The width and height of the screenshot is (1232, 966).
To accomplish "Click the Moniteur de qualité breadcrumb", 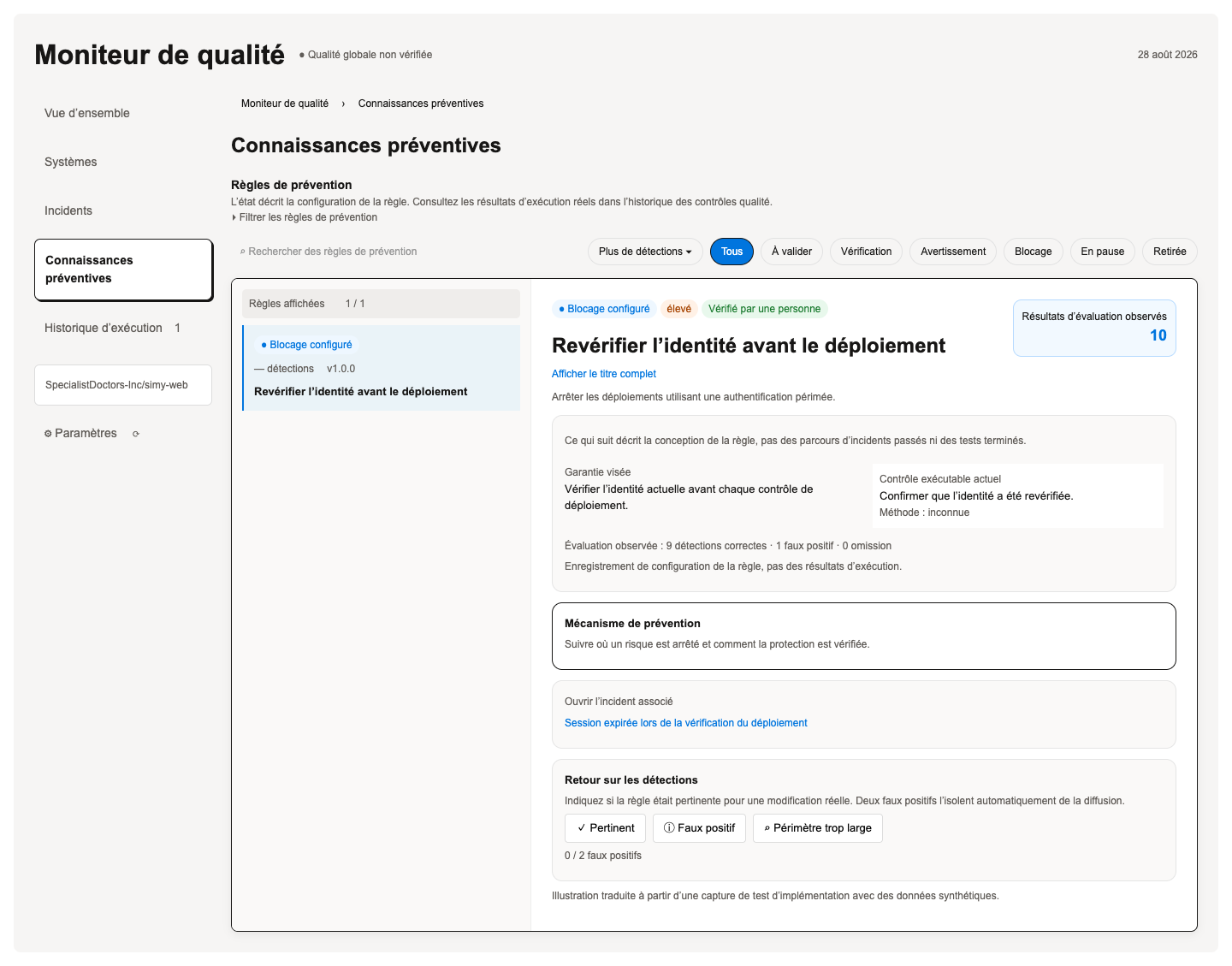I will (285, 104).
